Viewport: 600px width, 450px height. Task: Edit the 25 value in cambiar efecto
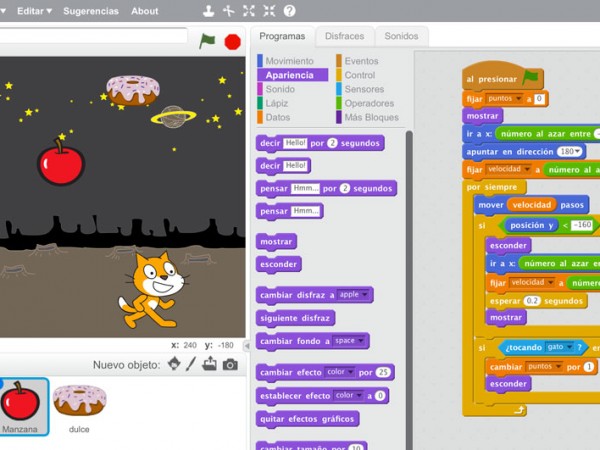click(383, 372)
